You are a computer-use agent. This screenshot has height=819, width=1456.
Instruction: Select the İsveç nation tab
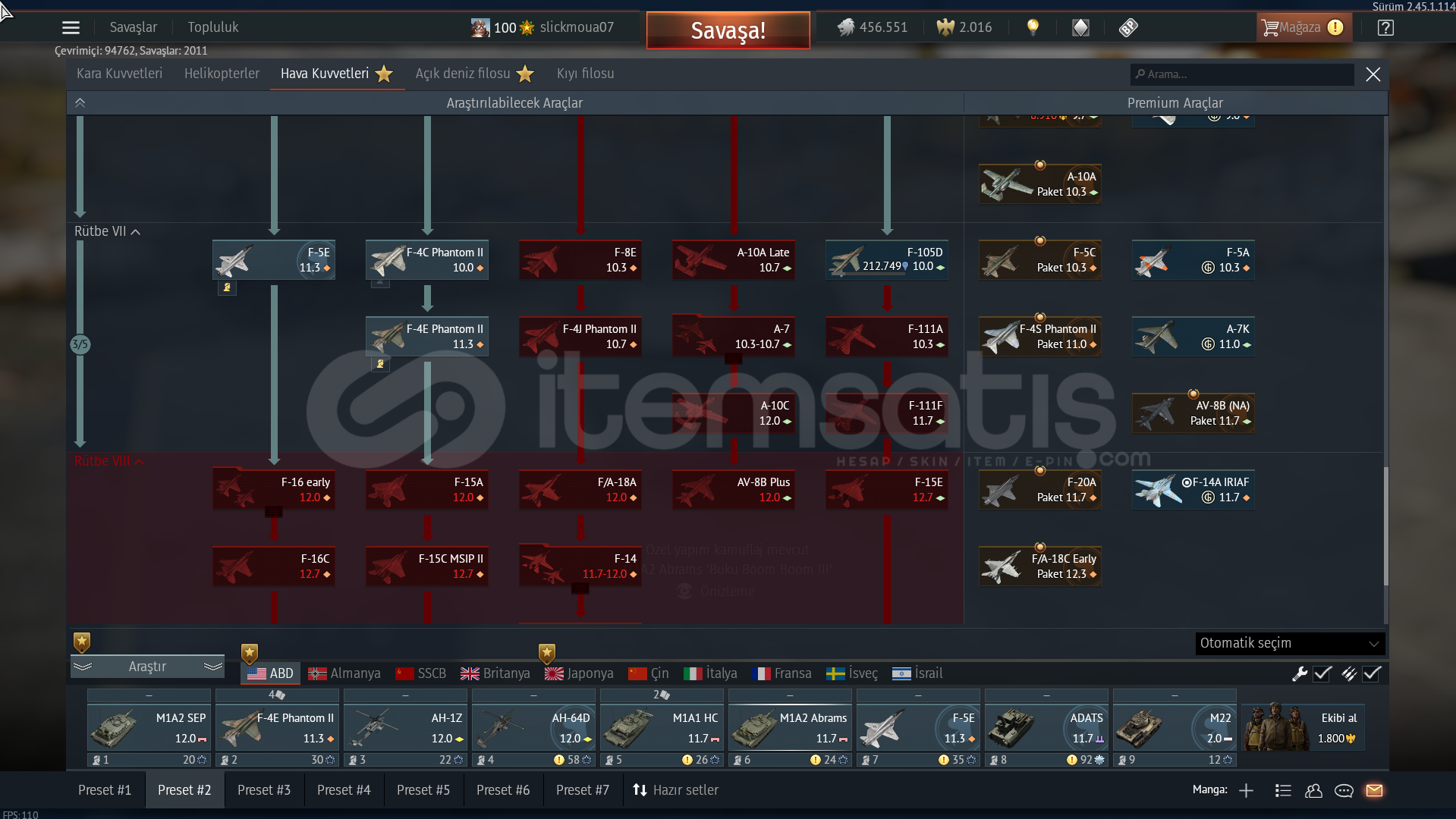[x=851, y=673]
